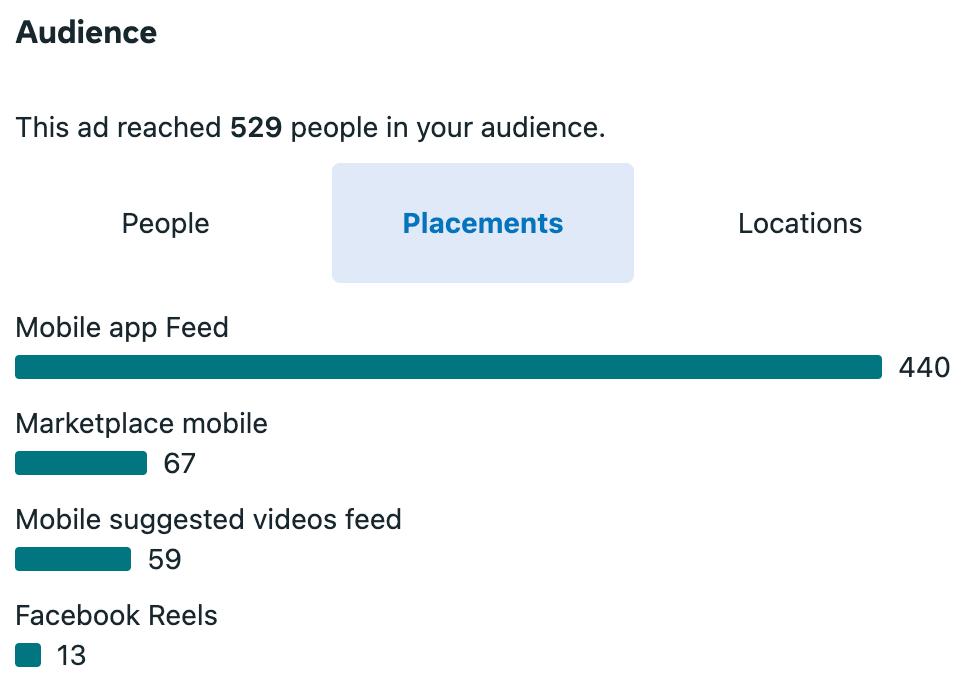This screenshot has width=966, height=682.
Task: Click the Mobile app Feed label
Action: [x=122, y=327]
